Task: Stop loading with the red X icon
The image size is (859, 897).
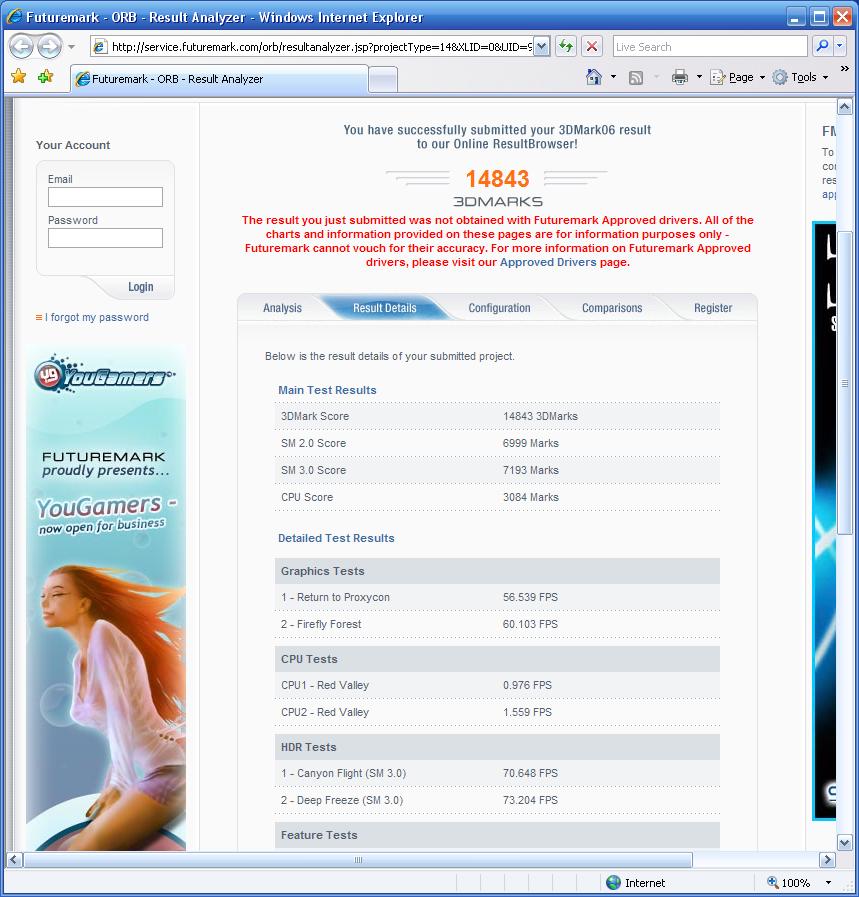Action: [592, 47]
